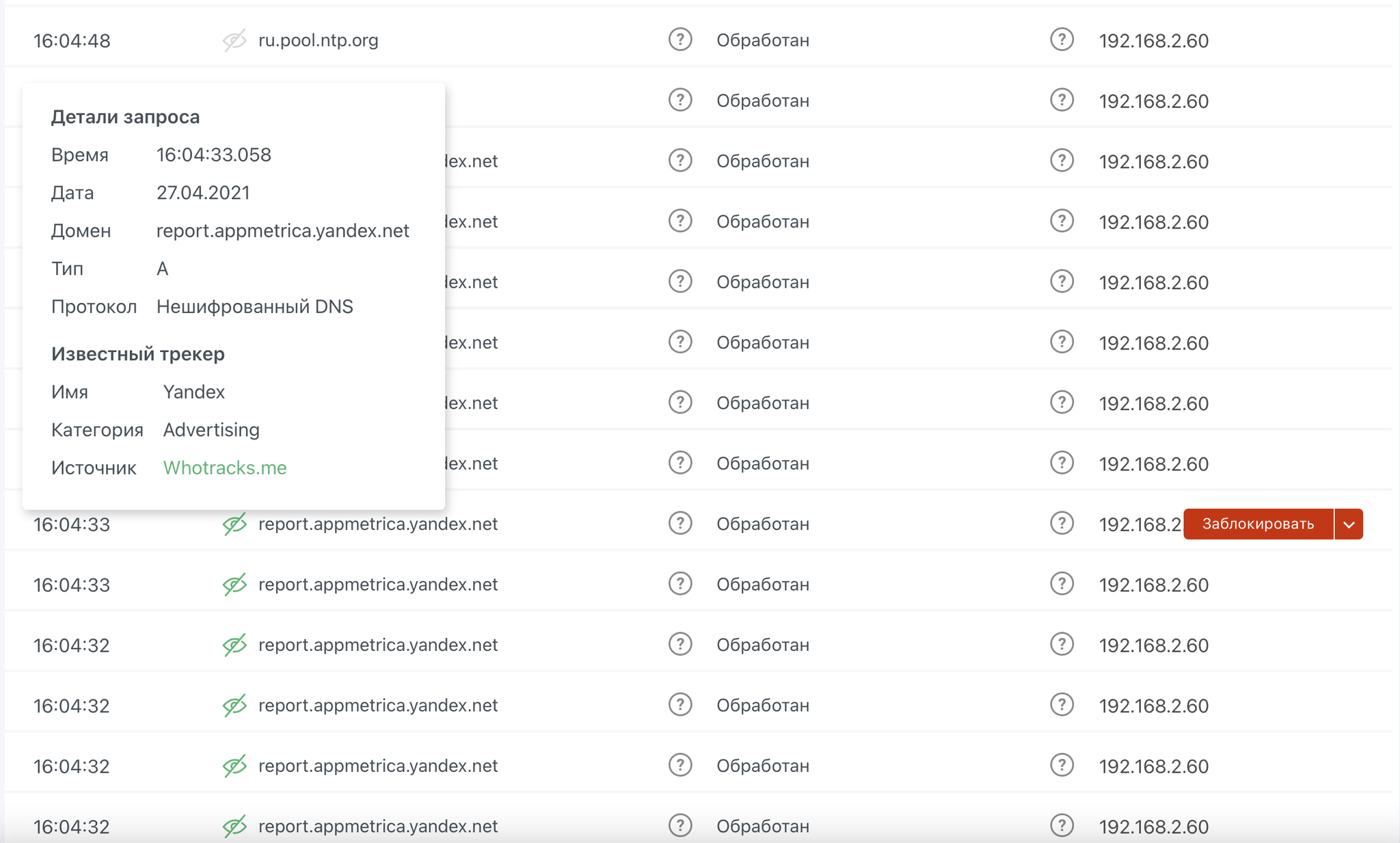Click timestamp 16:04:48 in first row
1400x843 pixels.
point(72,41)
